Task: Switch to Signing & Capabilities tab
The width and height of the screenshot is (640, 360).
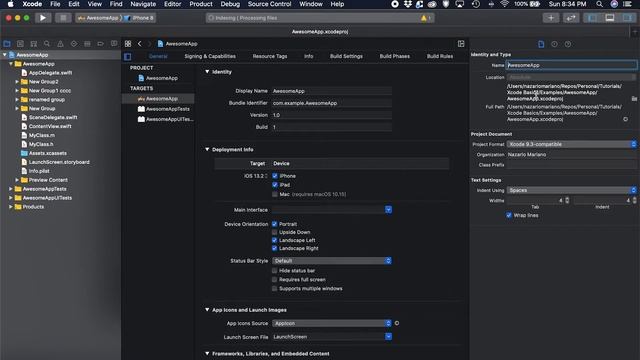Action: pyautogui.click(x=210, y=56)
